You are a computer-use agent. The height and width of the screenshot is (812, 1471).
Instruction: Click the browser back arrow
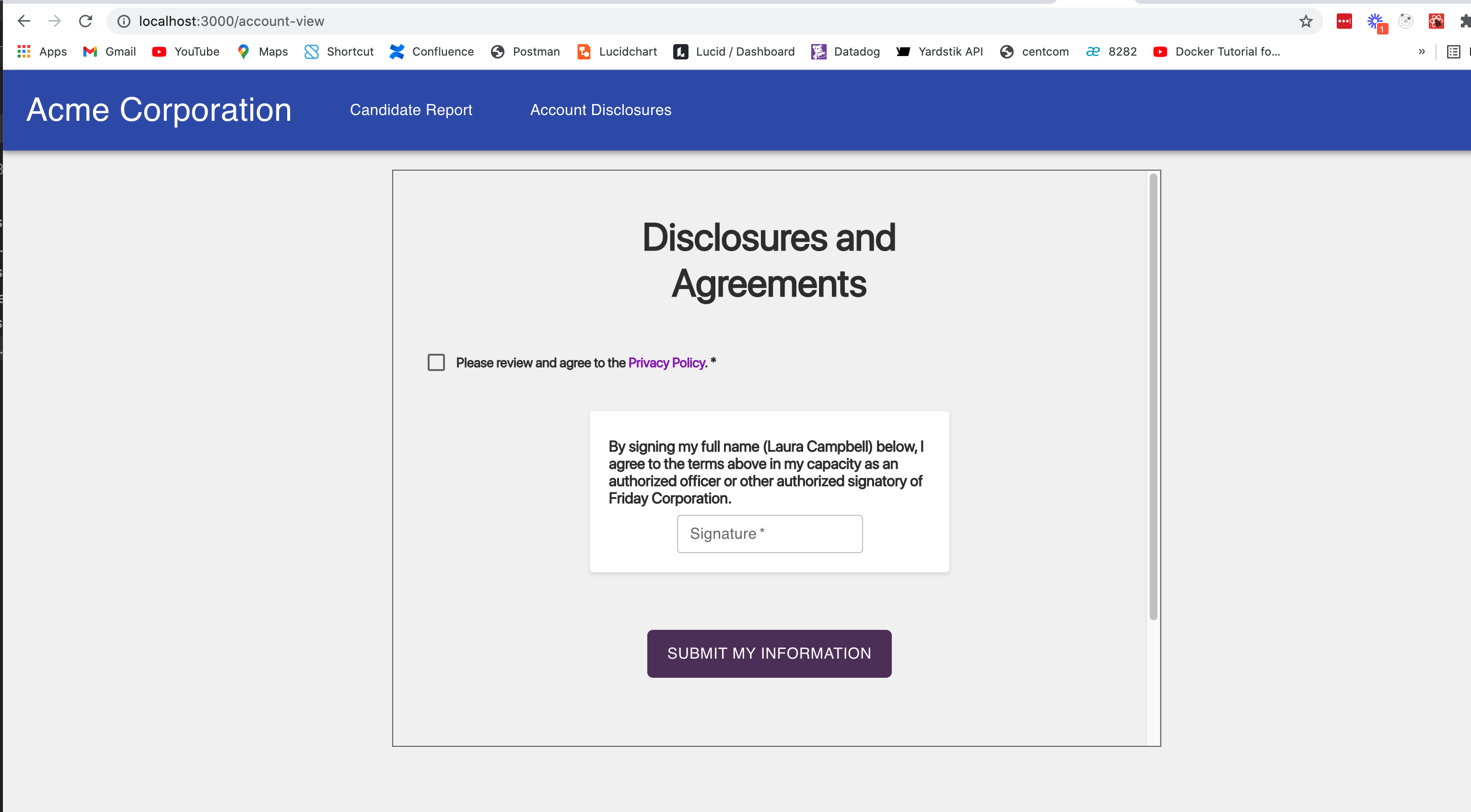click(23, 21)
